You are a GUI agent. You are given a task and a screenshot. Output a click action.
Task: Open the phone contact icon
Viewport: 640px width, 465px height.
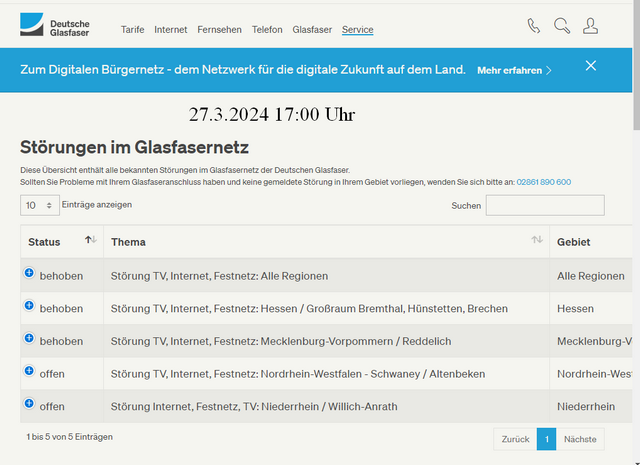(533, 26)
